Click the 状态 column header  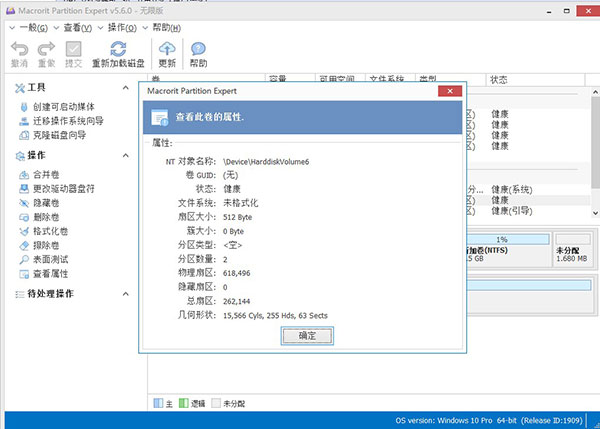coord(499,80)
